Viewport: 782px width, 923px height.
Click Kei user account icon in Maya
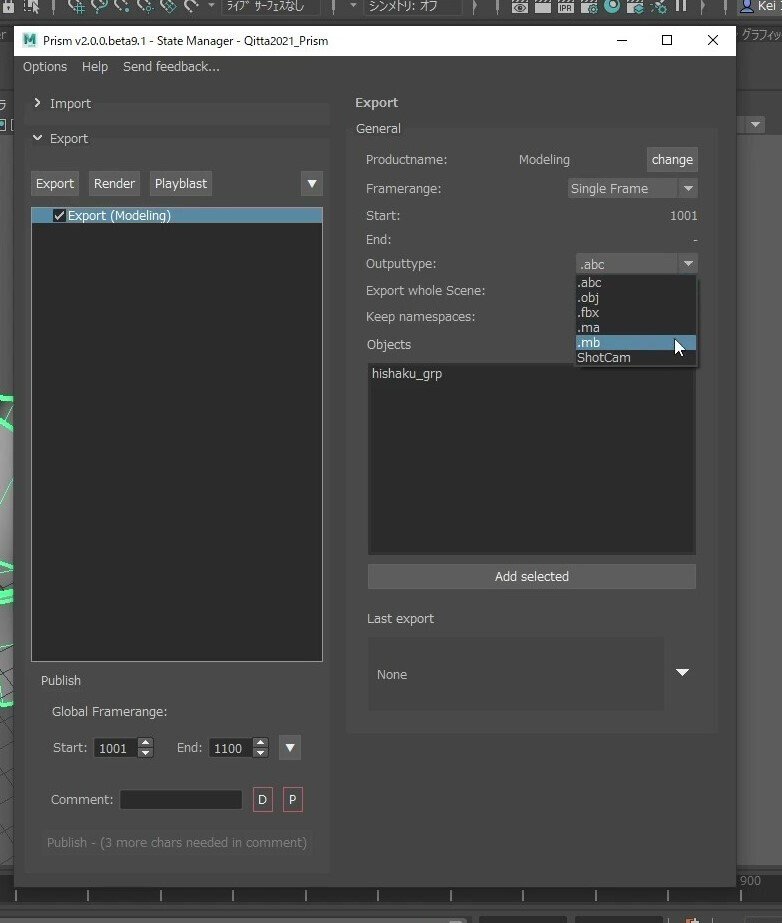pyautogui.click(x=747, y=6)
